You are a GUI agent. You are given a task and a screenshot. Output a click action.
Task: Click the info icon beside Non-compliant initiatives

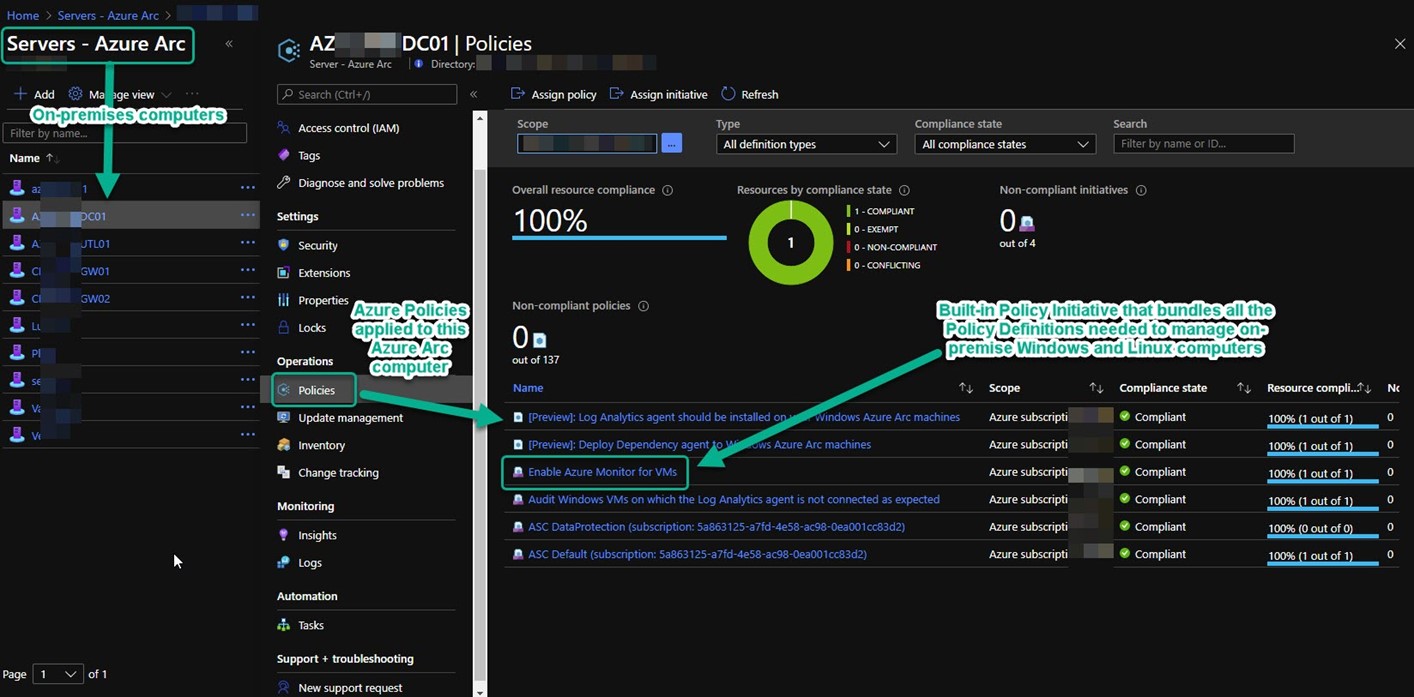point(1141,190)
